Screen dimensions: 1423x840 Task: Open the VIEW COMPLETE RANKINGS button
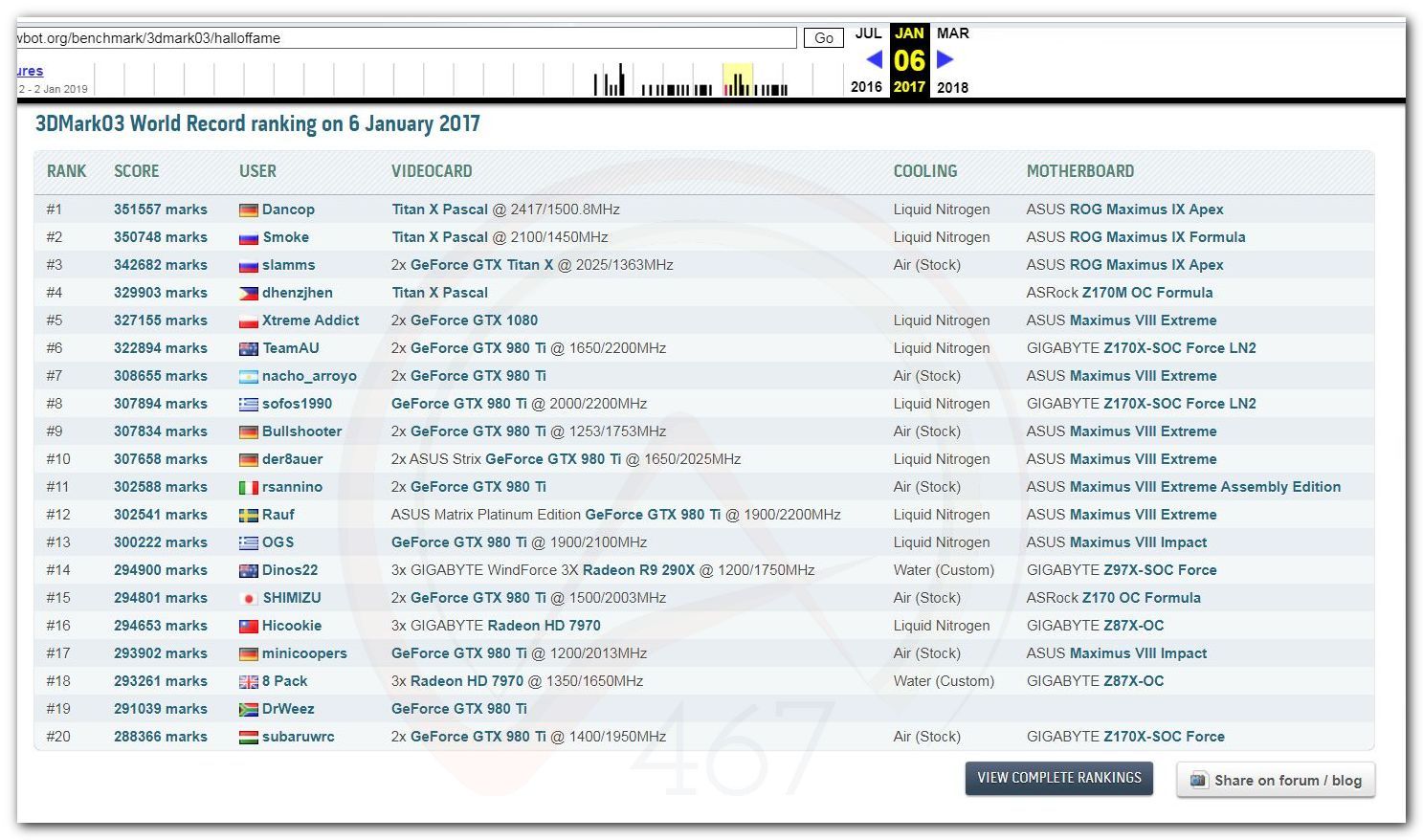coord(1059,778)
